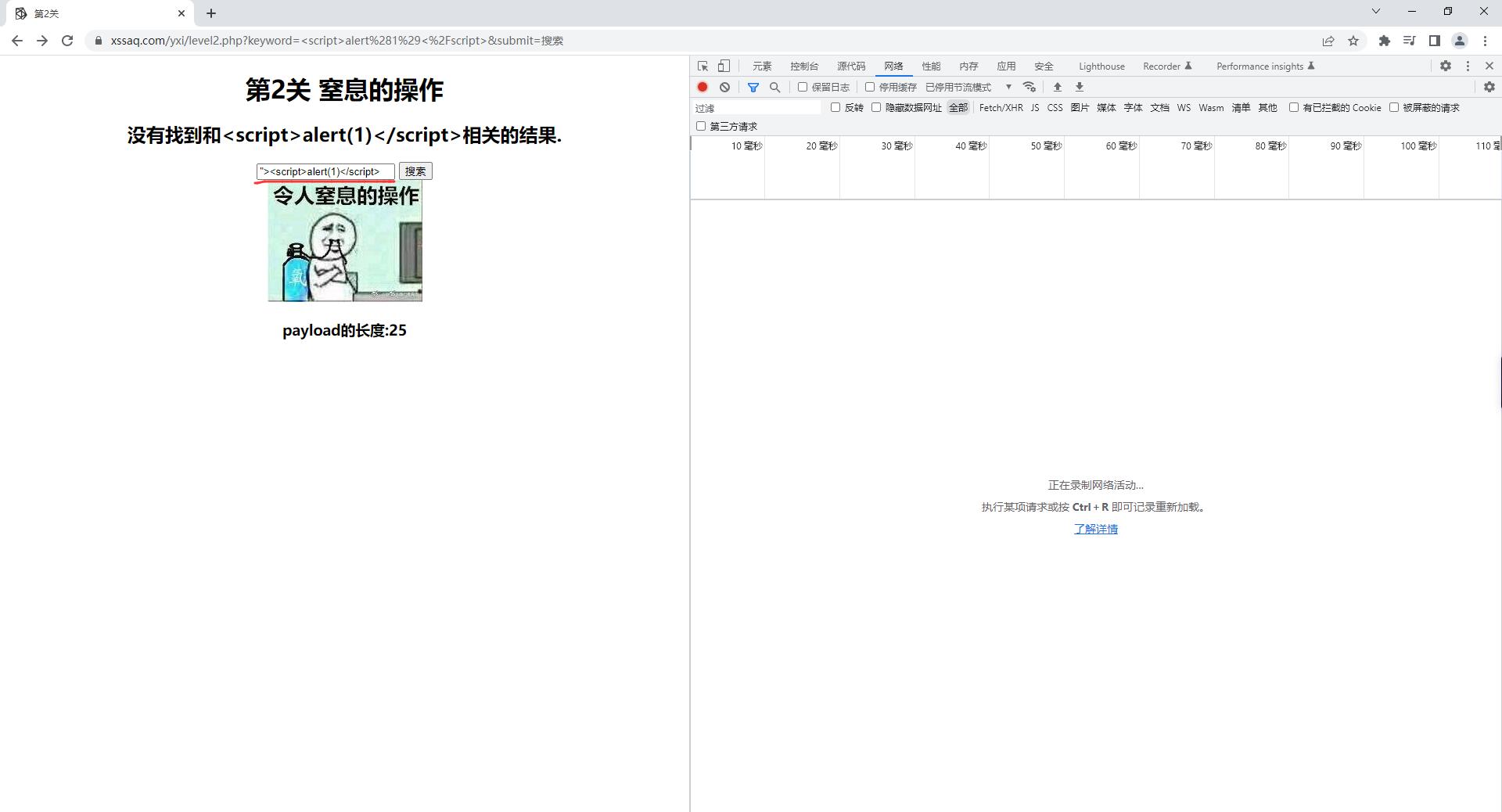1502x812 pixels.
Task: Filter requests by JS
Action: point(1035,107)
